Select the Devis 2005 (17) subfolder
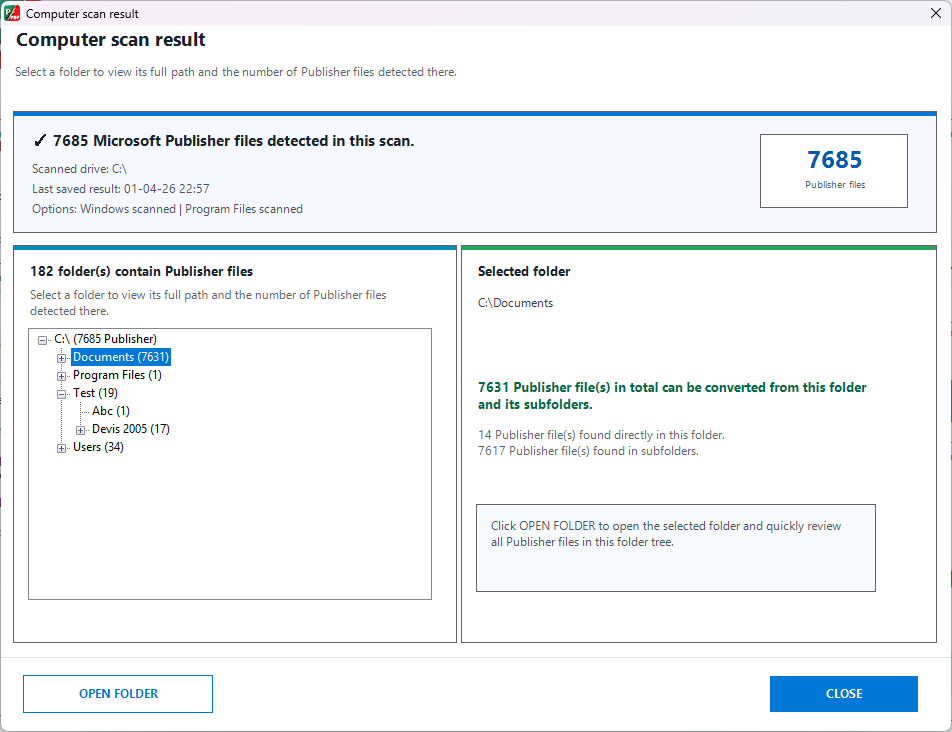The image size is (952, 732). pyautogui.click(x=131, y=429)
